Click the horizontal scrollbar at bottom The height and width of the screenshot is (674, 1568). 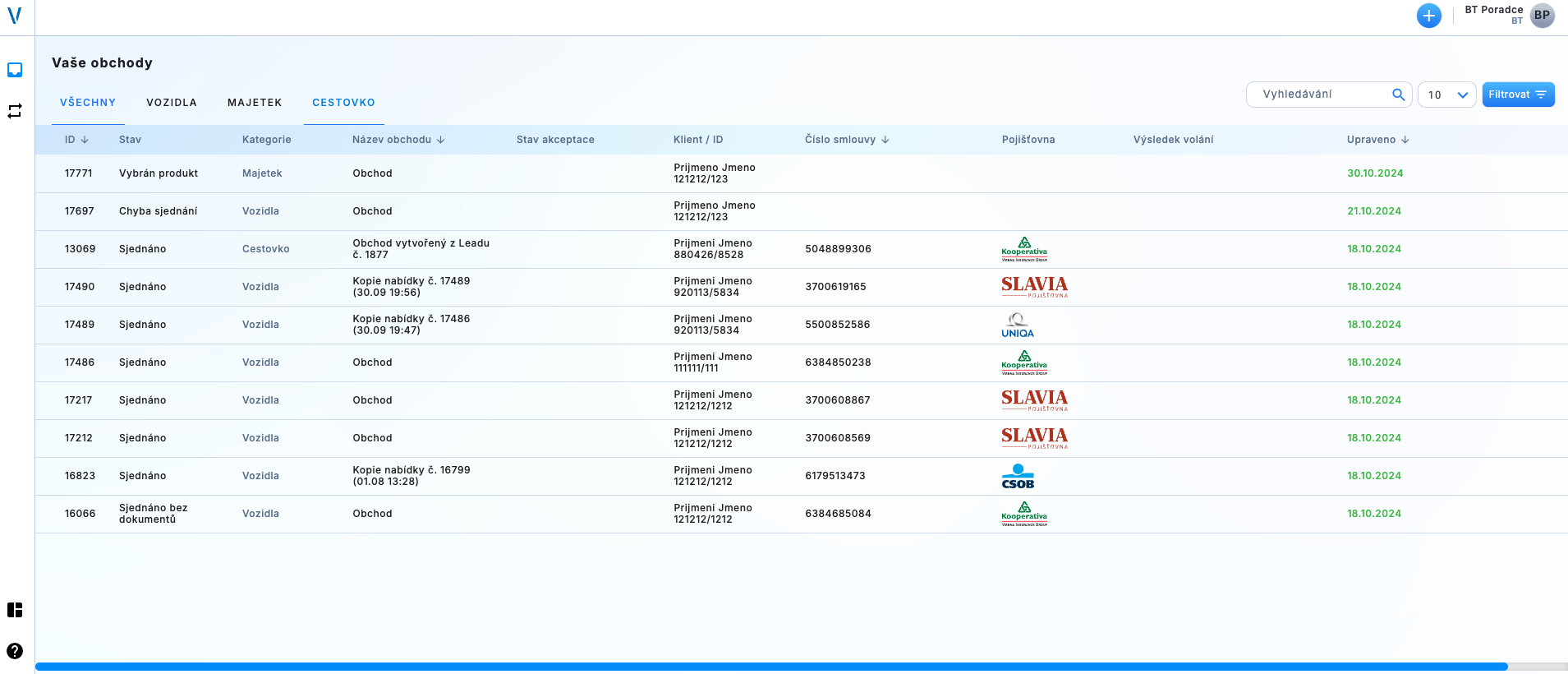(770, 667)
